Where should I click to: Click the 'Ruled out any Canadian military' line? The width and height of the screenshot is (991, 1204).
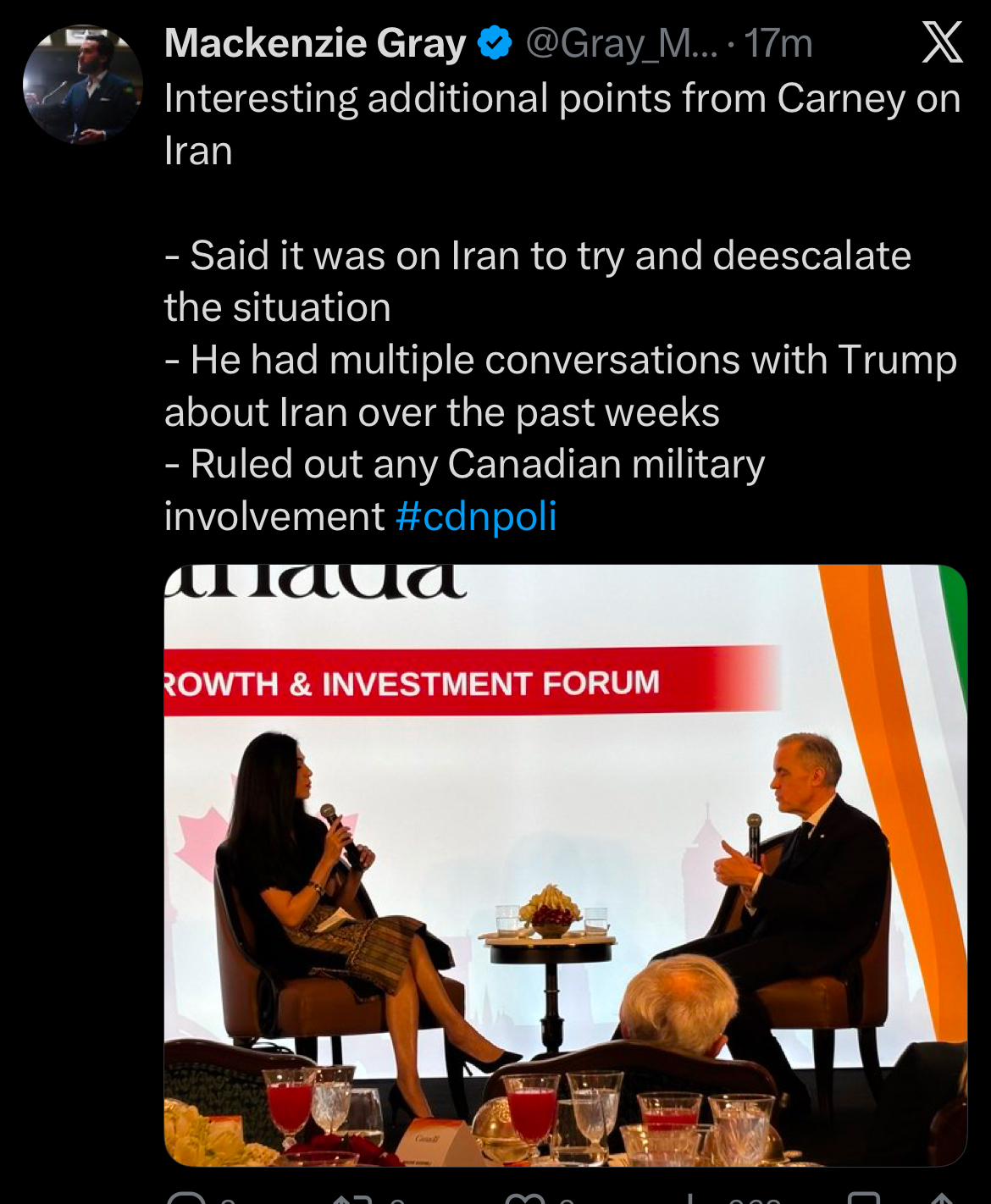tap(465, 464)
